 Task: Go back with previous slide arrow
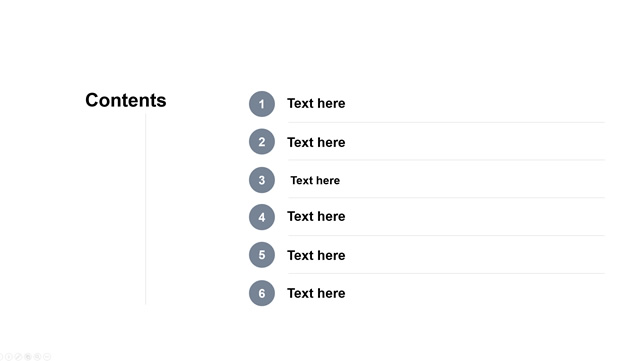1,357
